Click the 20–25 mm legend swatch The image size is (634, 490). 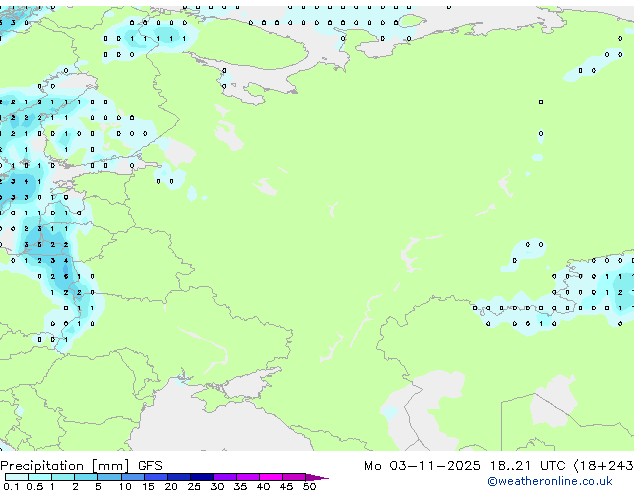179,477
